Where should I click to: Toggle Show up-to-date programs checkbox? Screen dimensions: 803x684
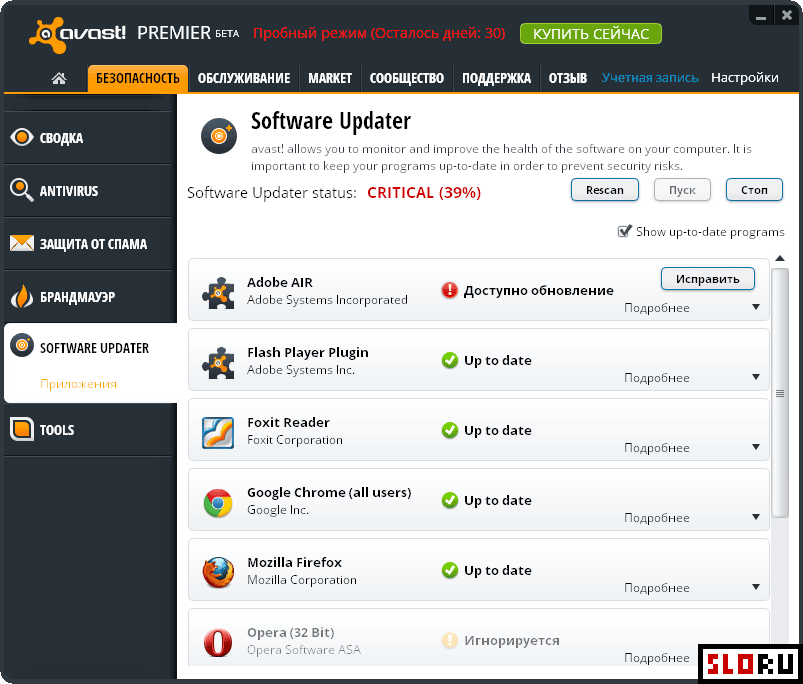click(624, 231)
